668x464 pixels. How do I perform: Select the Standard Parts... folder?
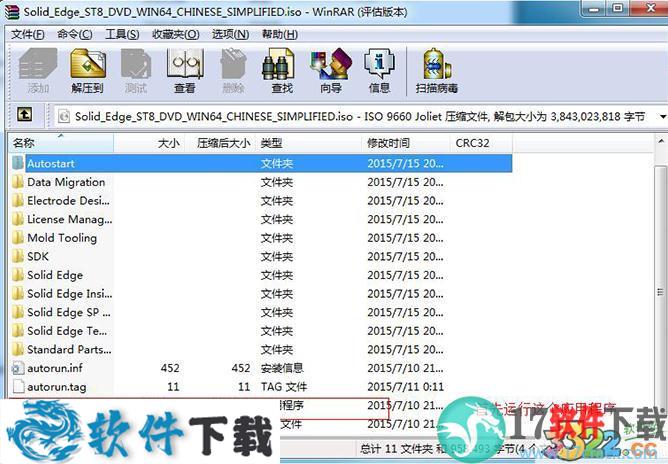(x=69, y=349)
